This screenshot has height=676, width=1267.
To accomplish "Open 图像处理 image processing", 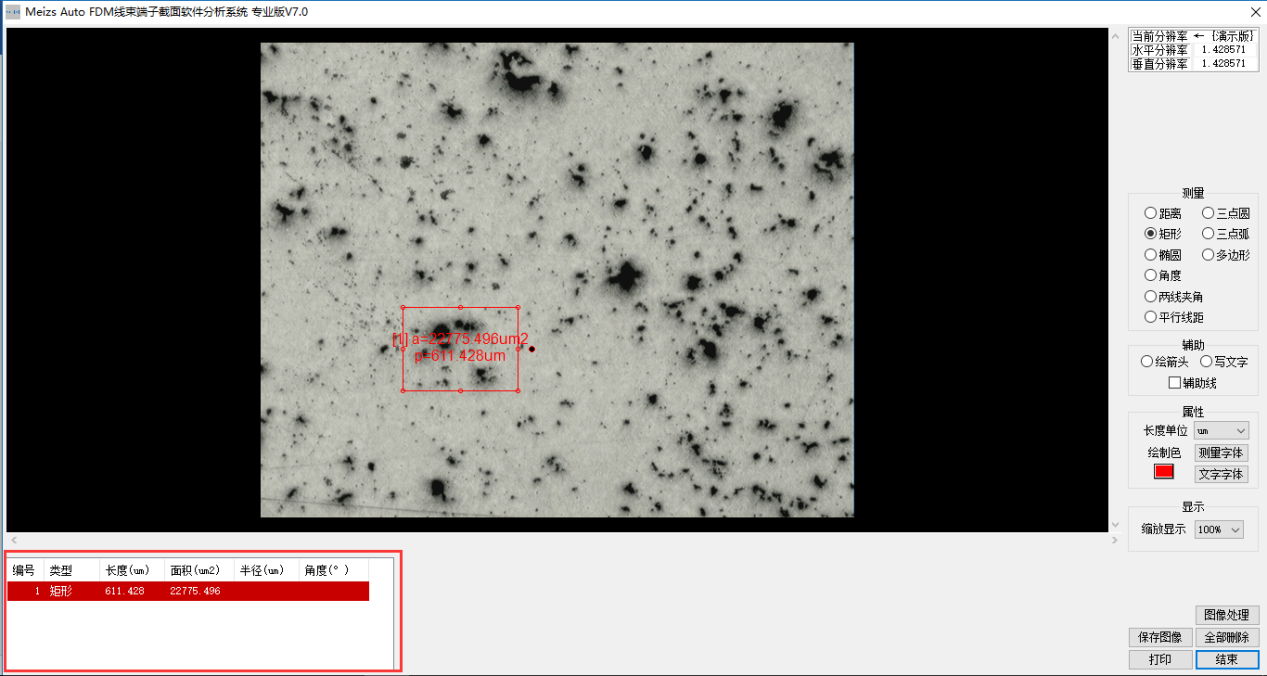I will tap(1226, 615).
